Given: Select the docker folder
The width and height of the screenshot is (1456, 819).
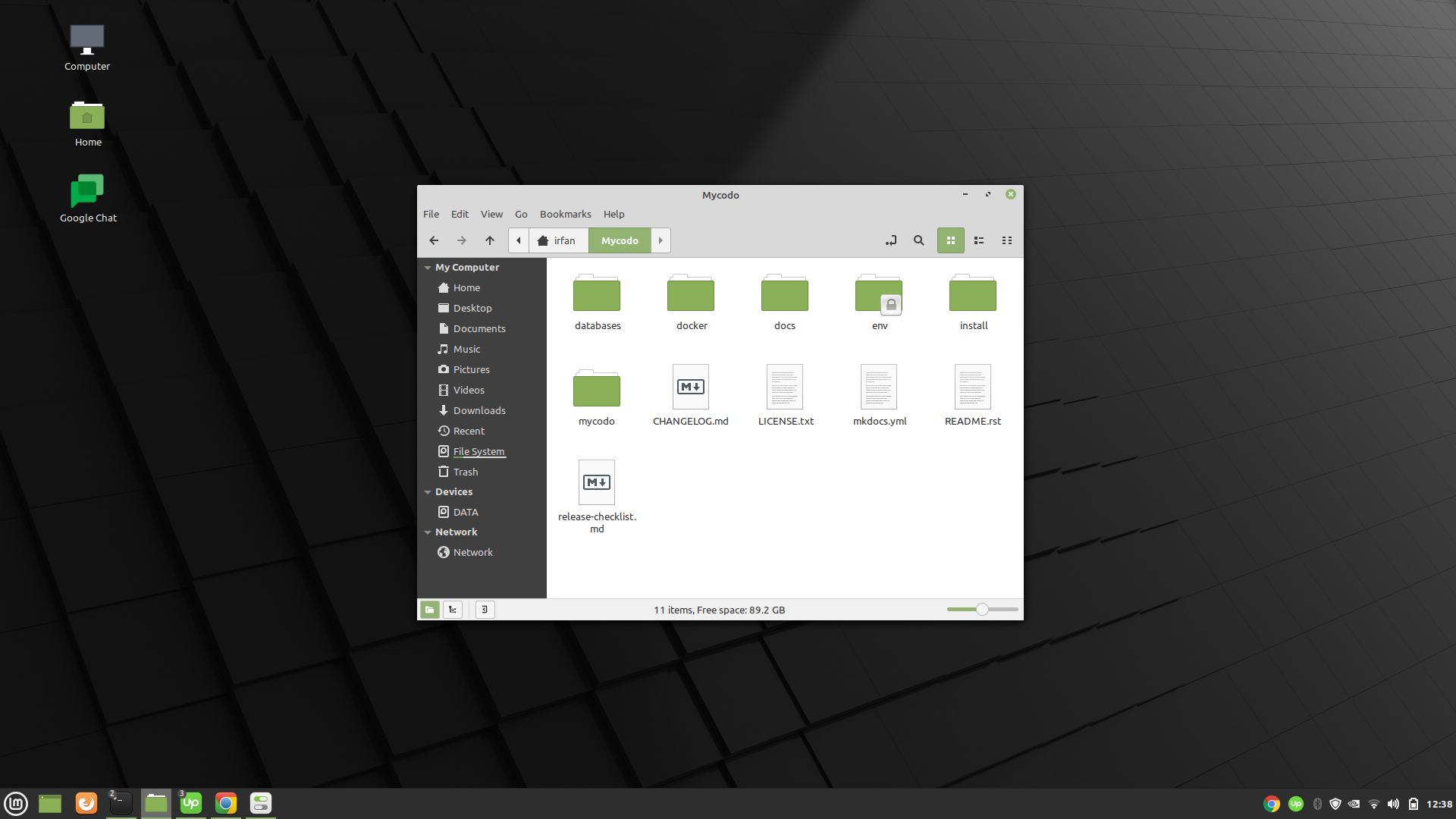Looking at the screenshot, I should tap(691, 302).
